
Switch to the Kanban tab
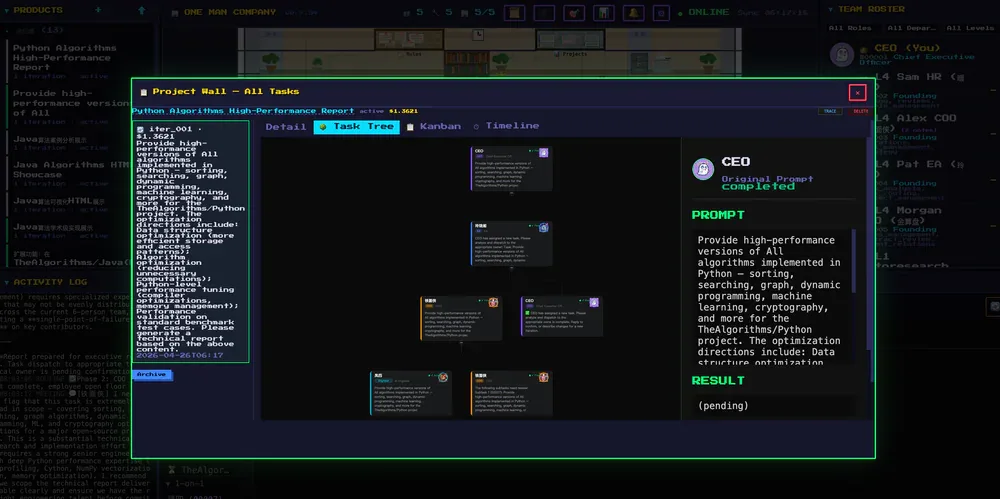[x=434, y=126]
